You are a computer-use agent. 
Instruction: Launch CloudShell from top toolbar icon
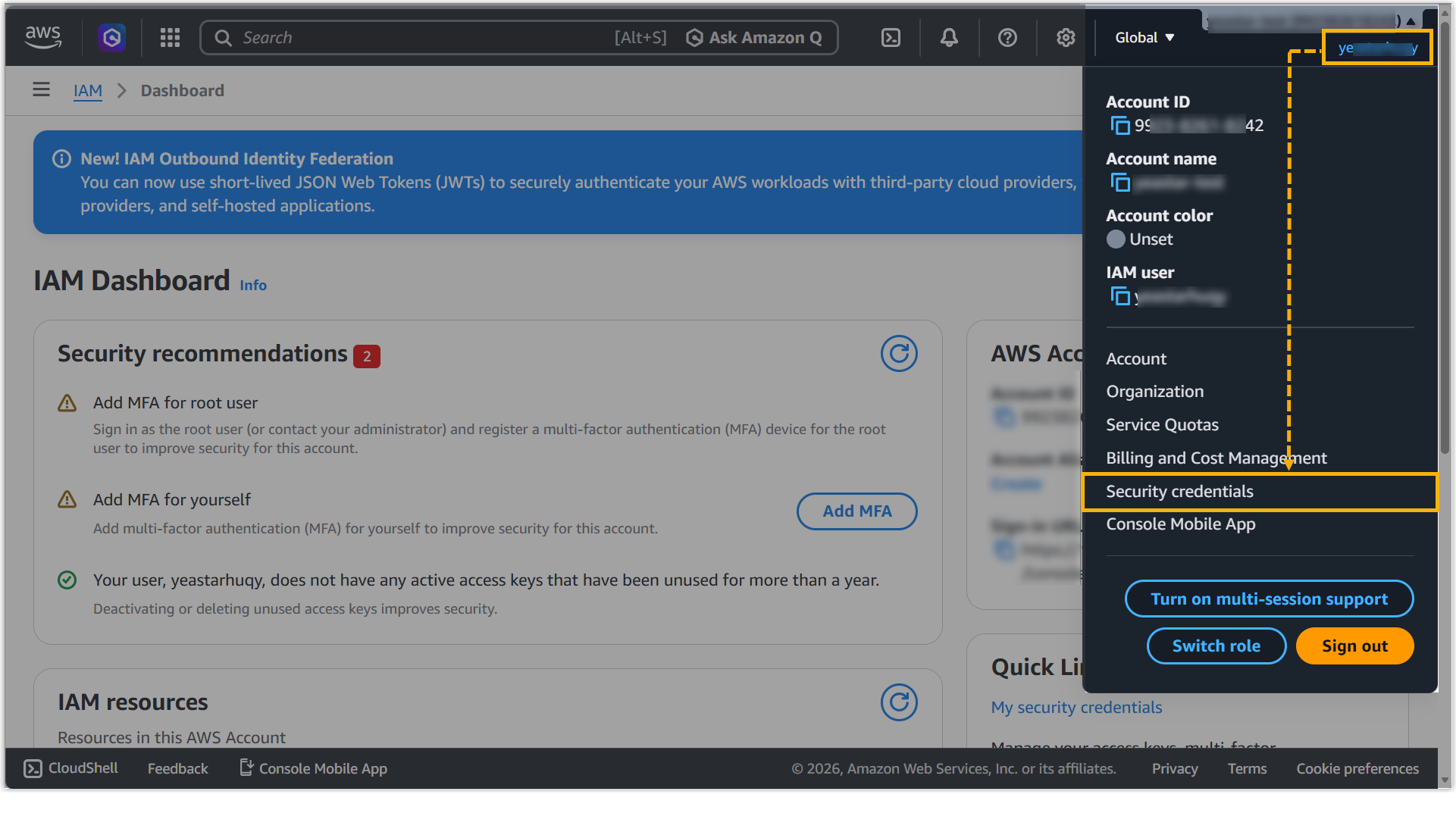click(x=891, y=37)
